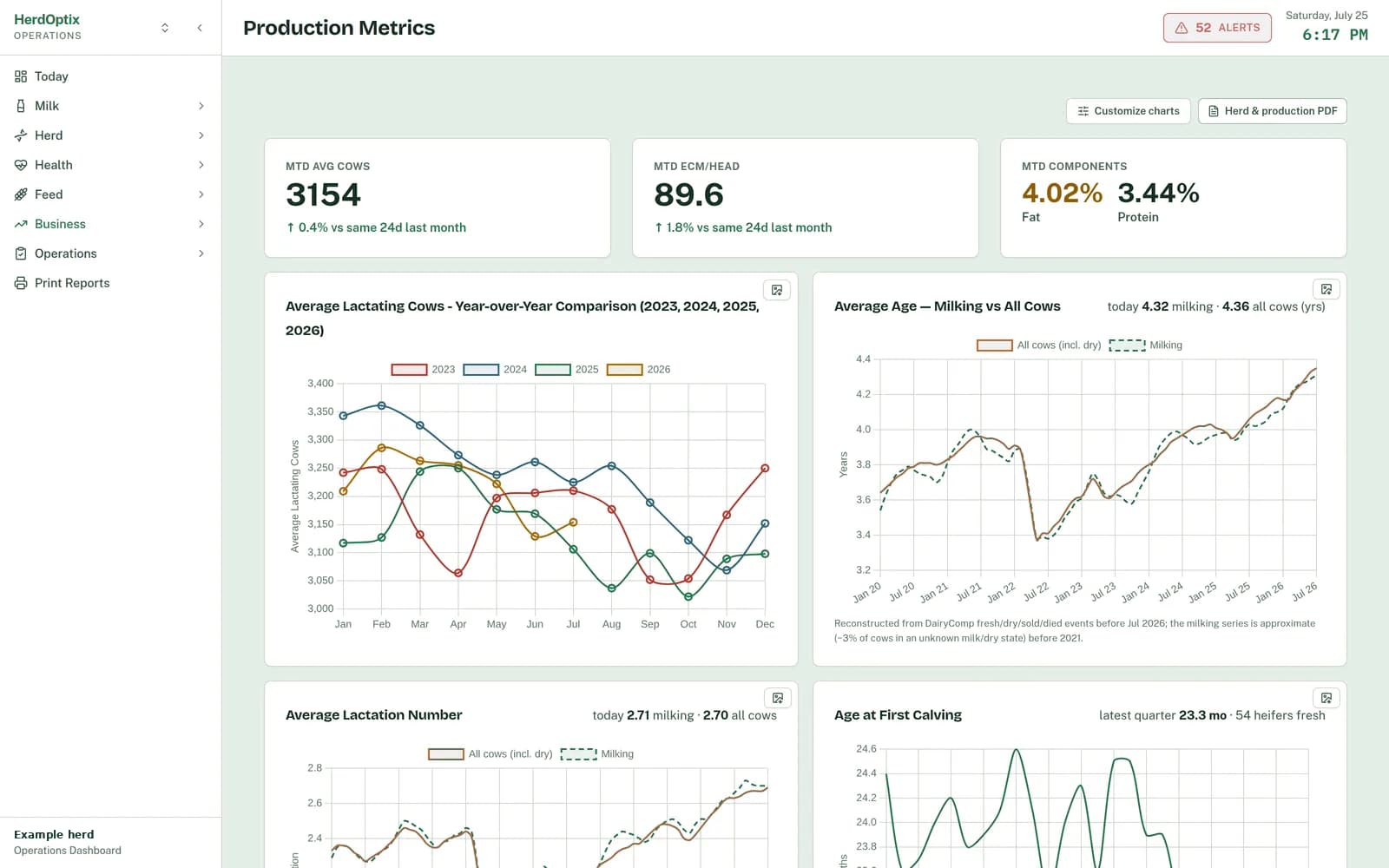Click the MTD AVG COWS card
Screen dimensions: 1389x868
438,198
